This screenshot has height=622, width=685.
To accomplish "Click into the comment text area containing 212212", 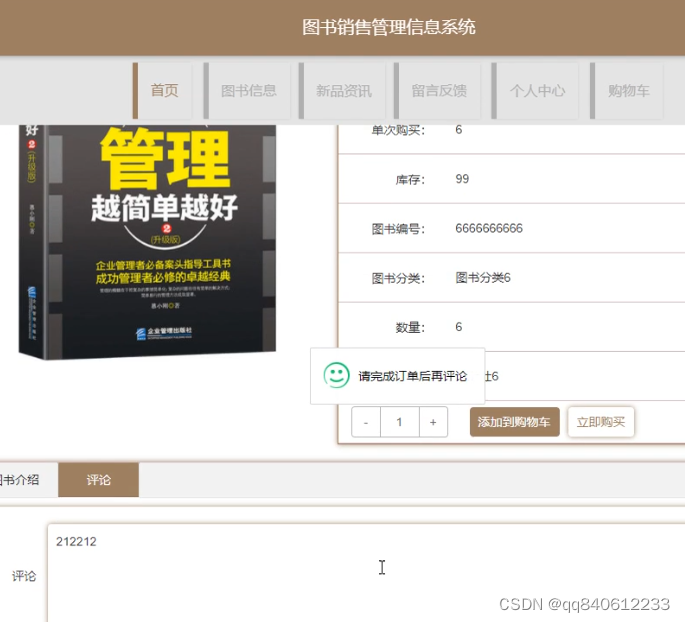I will (366, 573).
